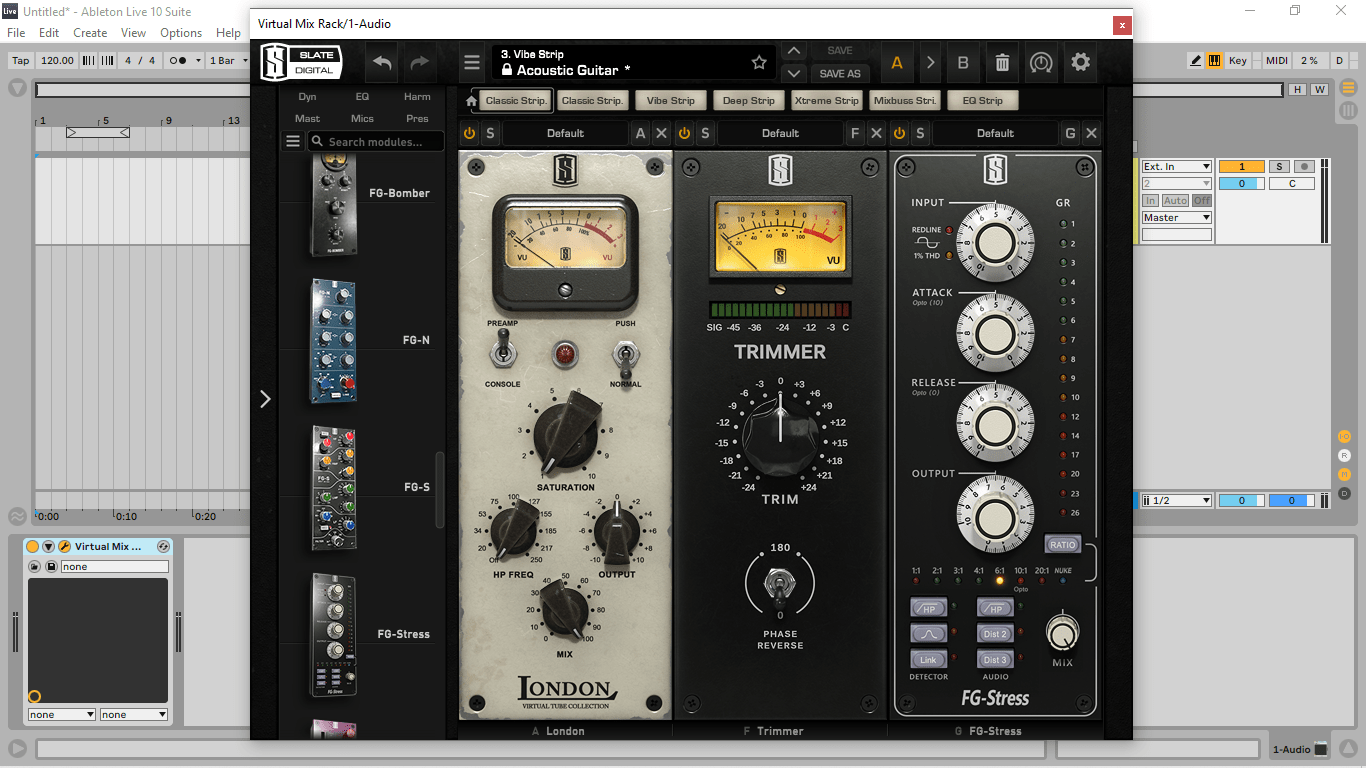Image resolution: width=1366 pixels, height=768 pixels.
Task: Select the EQ Strip preset button
Action: tap(983, 101)
